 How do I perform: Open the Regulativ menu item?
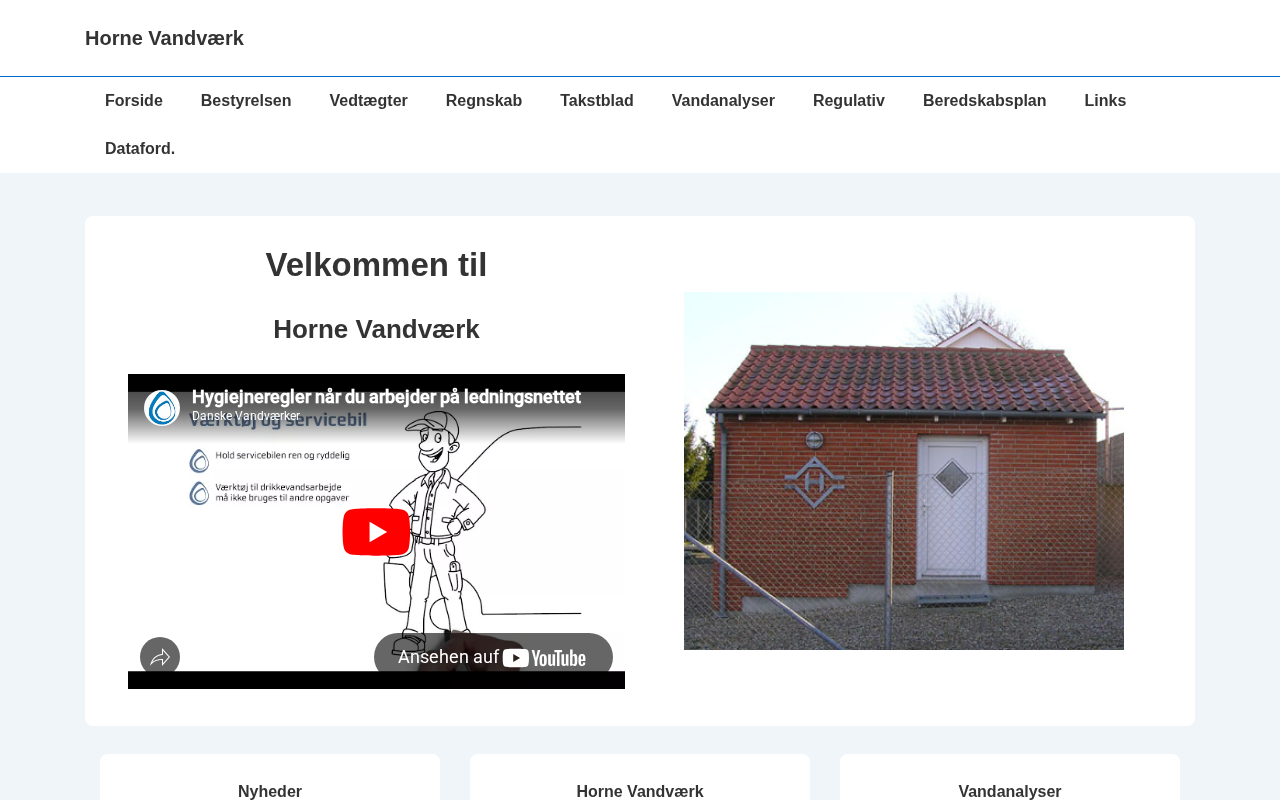pyautogui.click(x=849, y=101)
